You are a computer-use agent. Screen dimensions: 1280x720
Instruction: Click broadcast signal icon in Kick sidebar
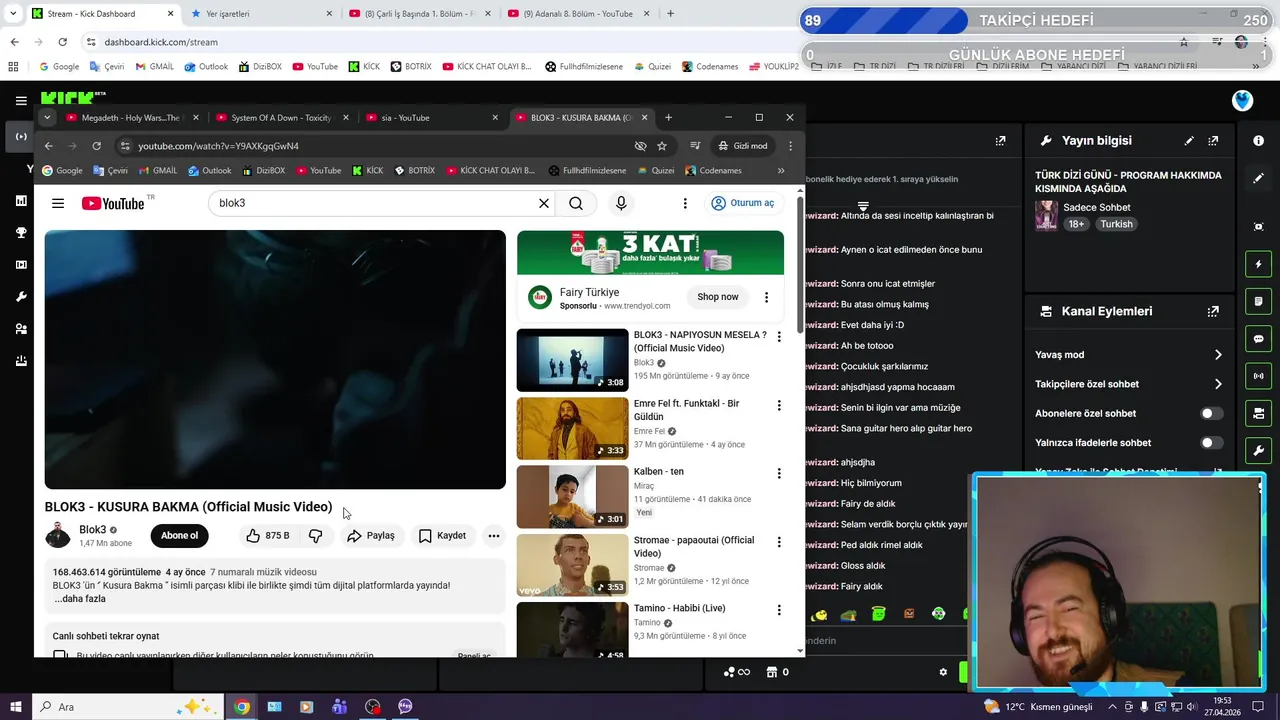coord(1258,376)
